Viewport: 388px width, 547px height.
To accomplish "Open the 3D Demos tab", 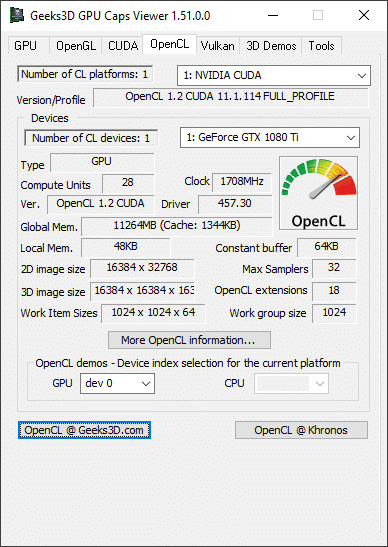I will pyautogui.click(x=271, y=46).
